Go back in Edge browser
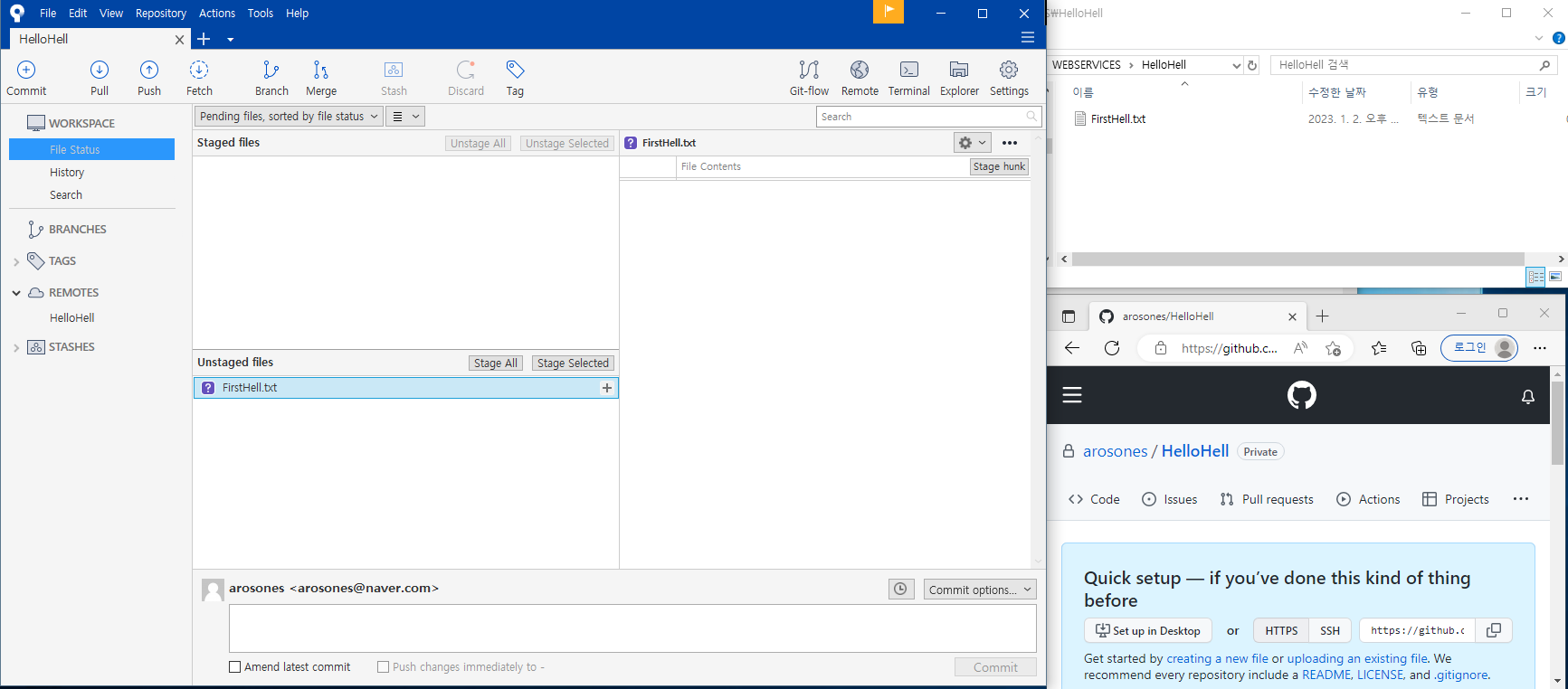 pyautogui.click(x=1072, y=348)
